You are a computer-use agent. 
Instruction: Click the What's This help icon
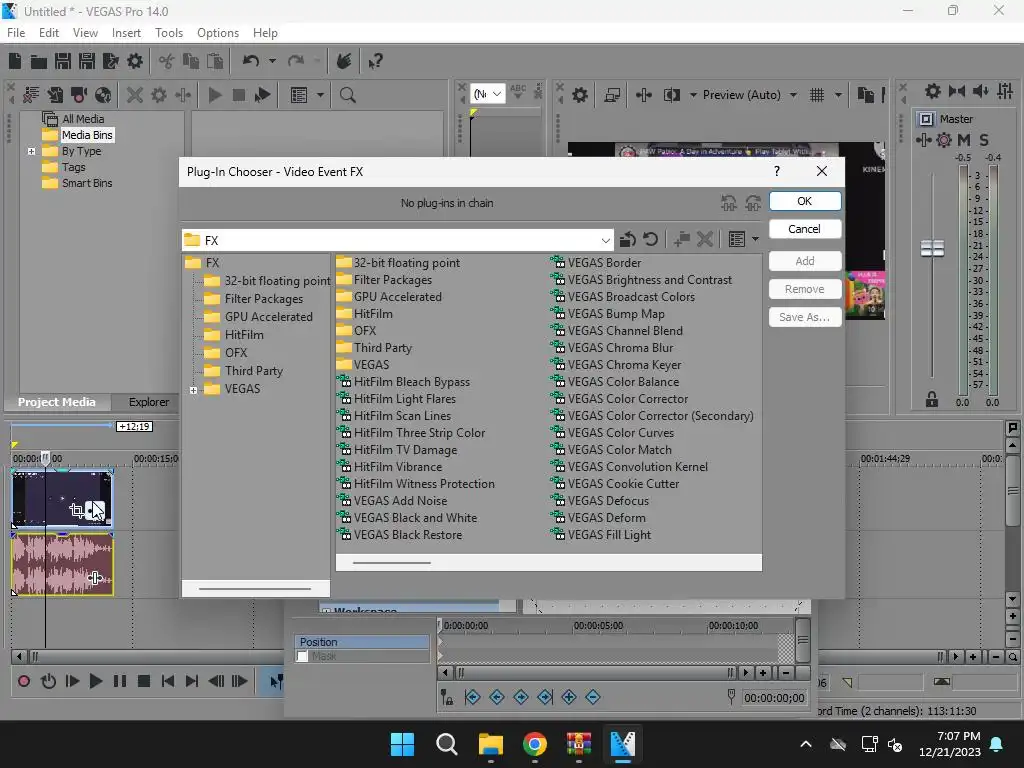click(375, 61)
